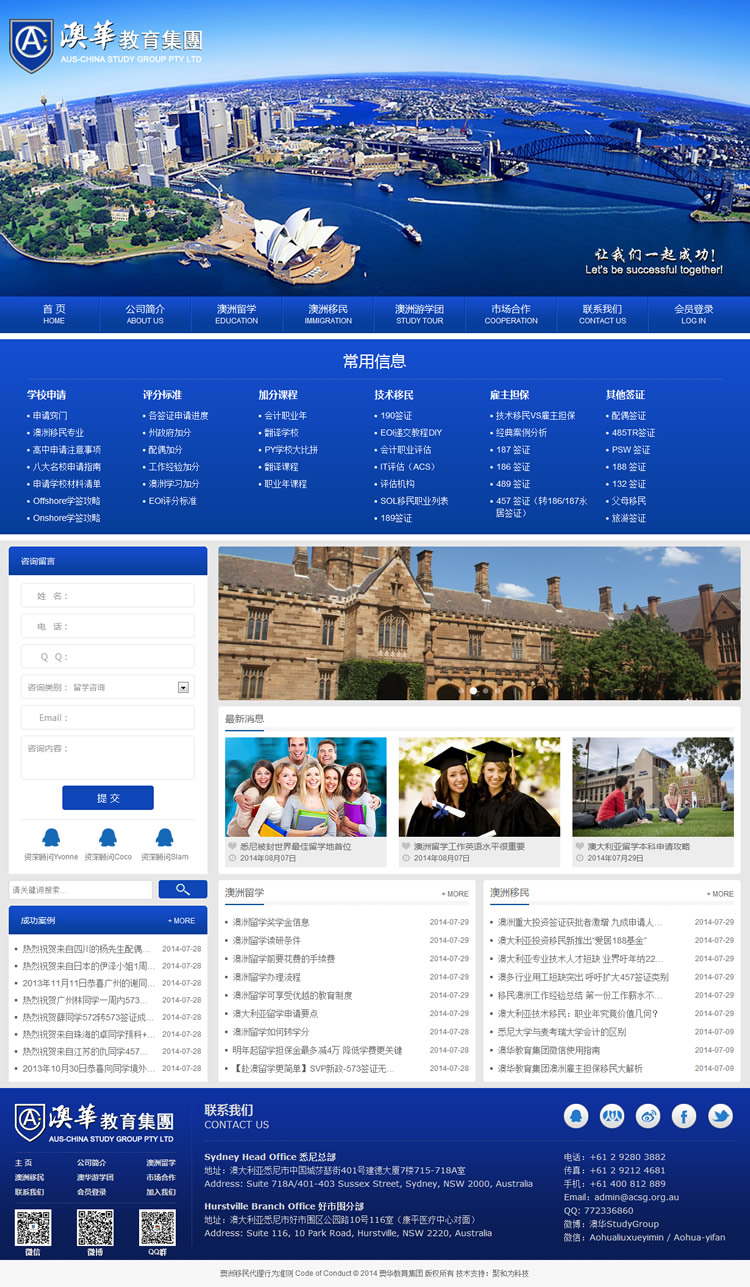Expand 澳洲移民 section via +MORE

tap(719, 894)
